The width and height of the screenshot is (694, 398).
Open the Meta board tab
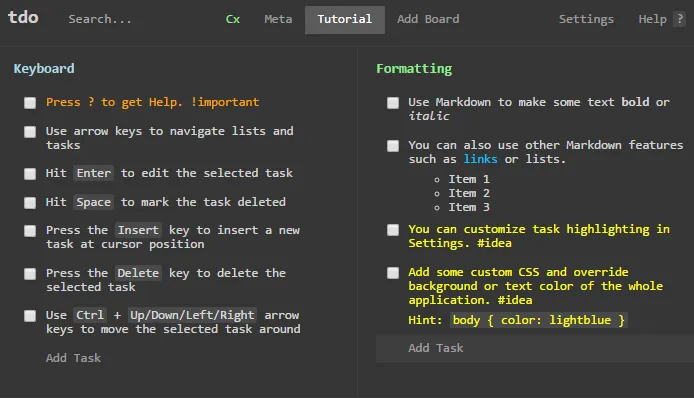pyautogui.click(x=278, y=19)
